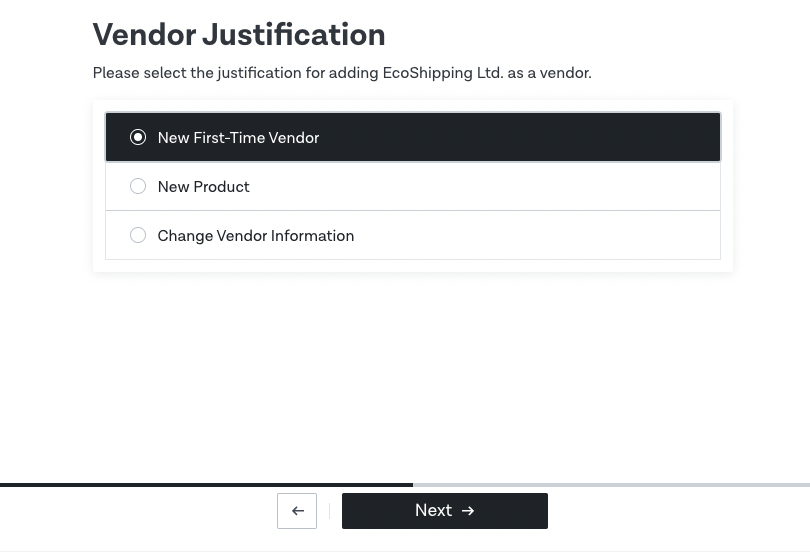Select the New First-Time Vendor radio circle
Viewport: 810px width, 552px height.
click(138, 137)
